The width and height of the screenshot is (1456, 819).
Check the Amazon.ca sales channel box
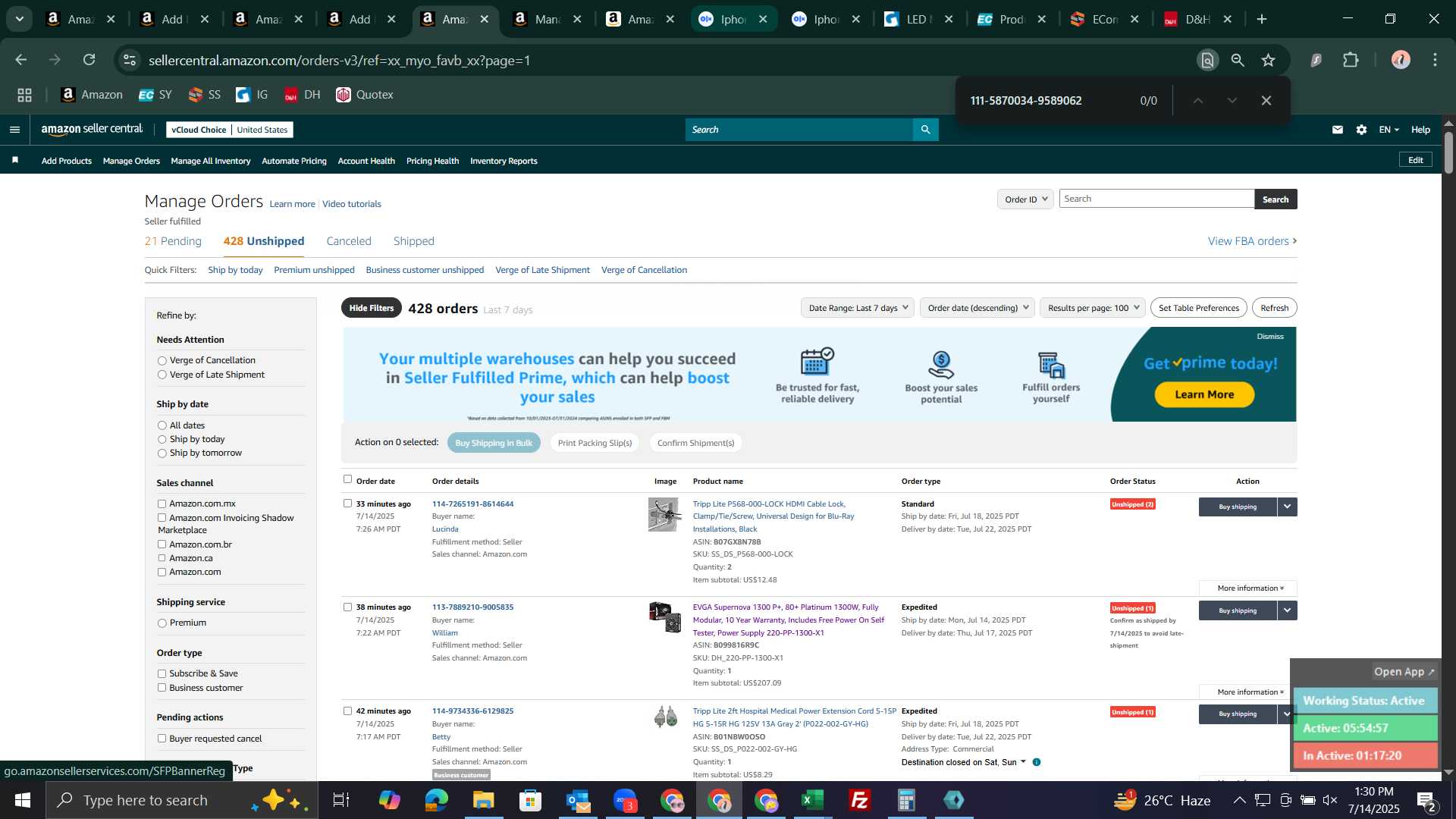coord(162,558)
